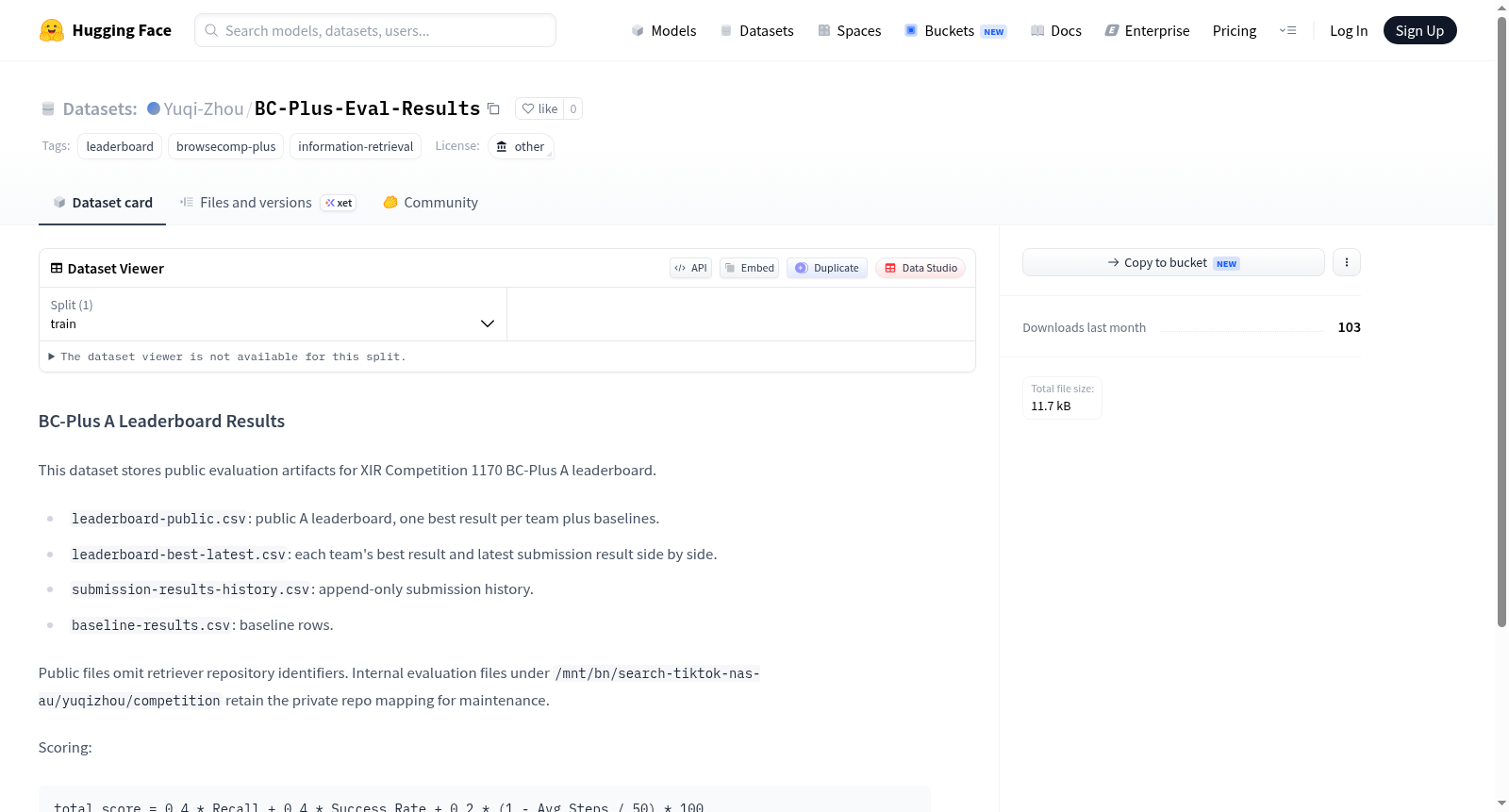Click the heart like button
The height and width of the screenshot is (812, 1509).
(539, 108)
